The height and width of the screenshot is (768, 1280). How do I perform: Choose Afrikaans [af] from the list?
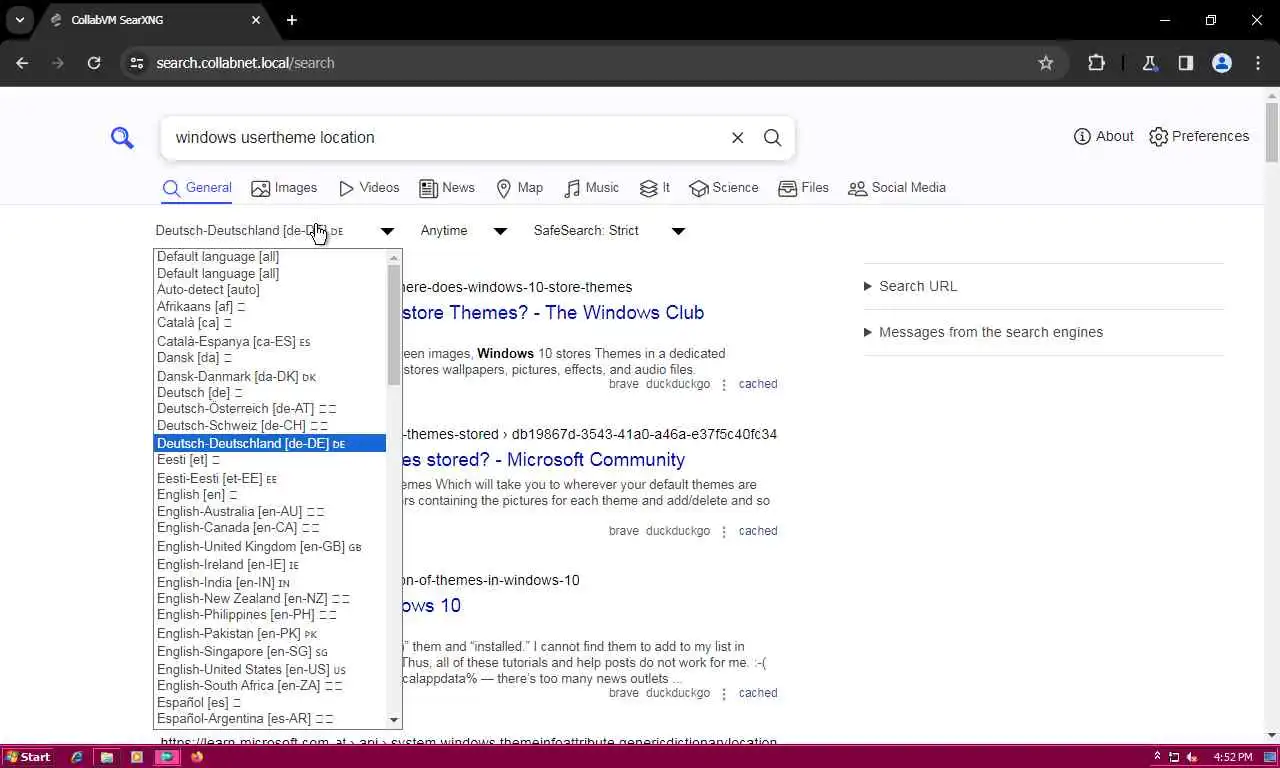click(x=270, y=307)
